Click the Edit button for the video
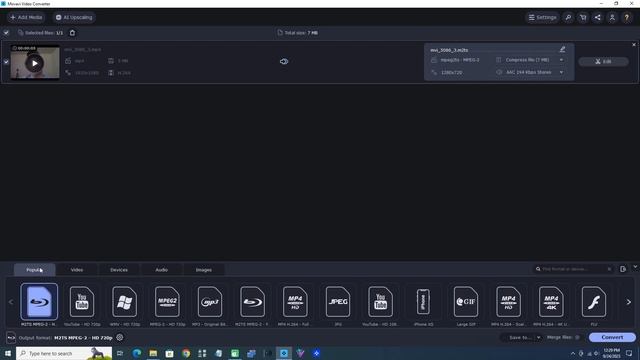 click(x=603, y=62)
